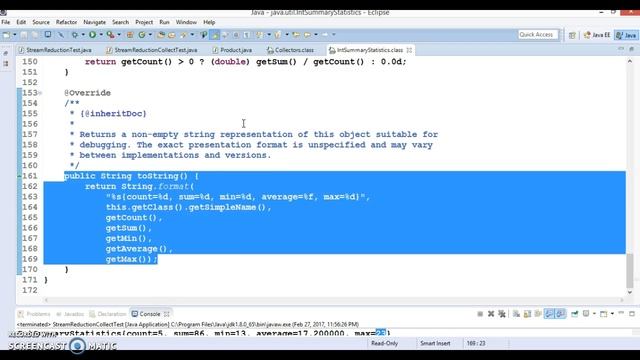Open the Back history dropdown arrow
Screen dimensions: 640x360
tap(316, 35)
